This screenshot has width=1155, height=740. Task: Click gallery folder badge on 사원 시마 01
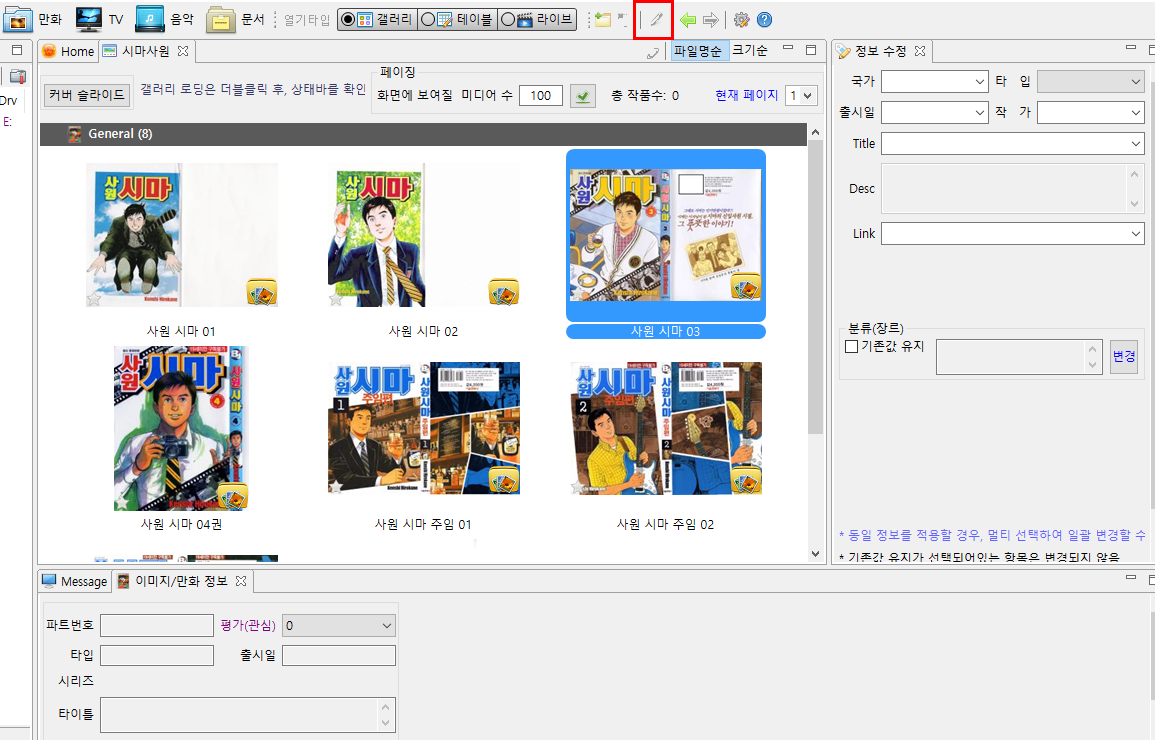(x=261, y=292)
